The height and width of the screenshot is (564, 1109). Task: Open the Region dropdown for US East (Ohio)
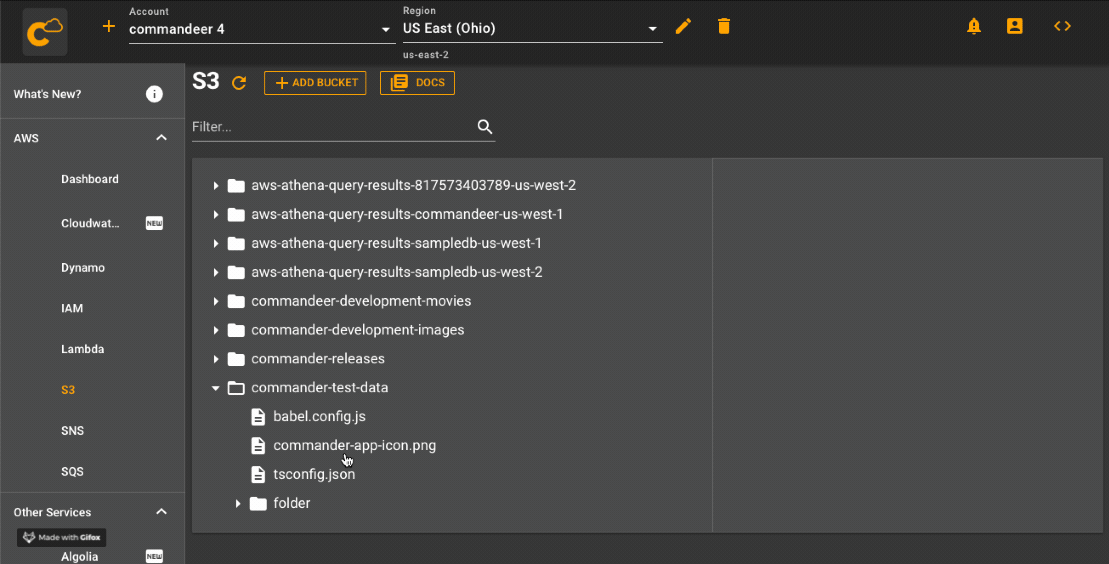tap(532, 28)
